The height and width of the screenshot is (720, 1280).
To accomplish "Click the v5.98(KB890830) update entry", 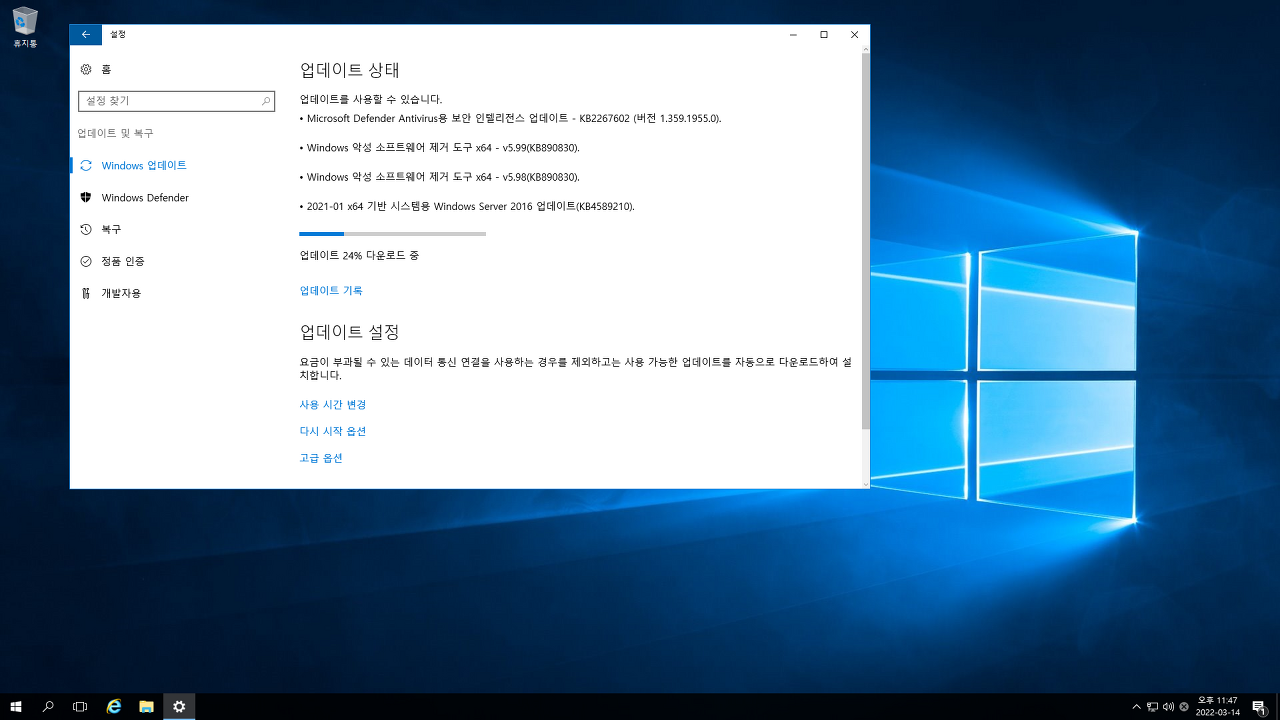I will pyautogui.click(x=443, y=177).
